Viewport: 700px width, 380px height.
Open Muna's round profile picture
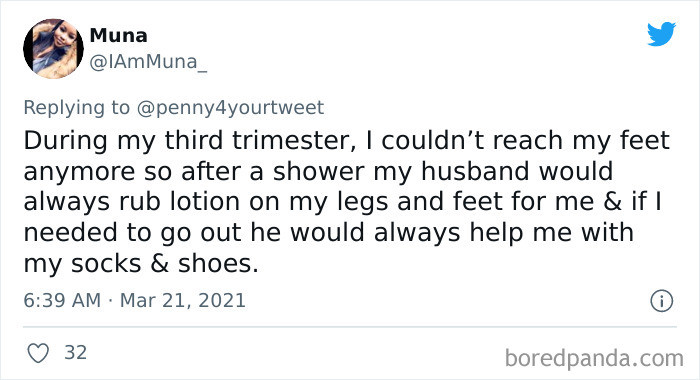tap(53, 49)
